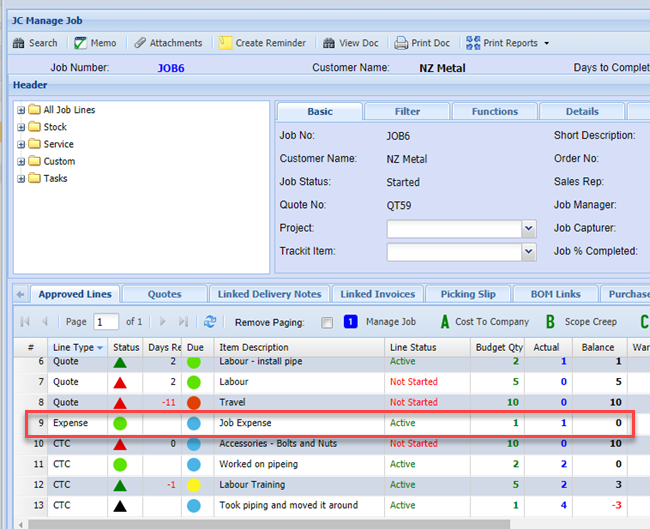Open the Memo tool
Image resolution: width=650 pixels, height=529 pixels.
pos(80,43)
